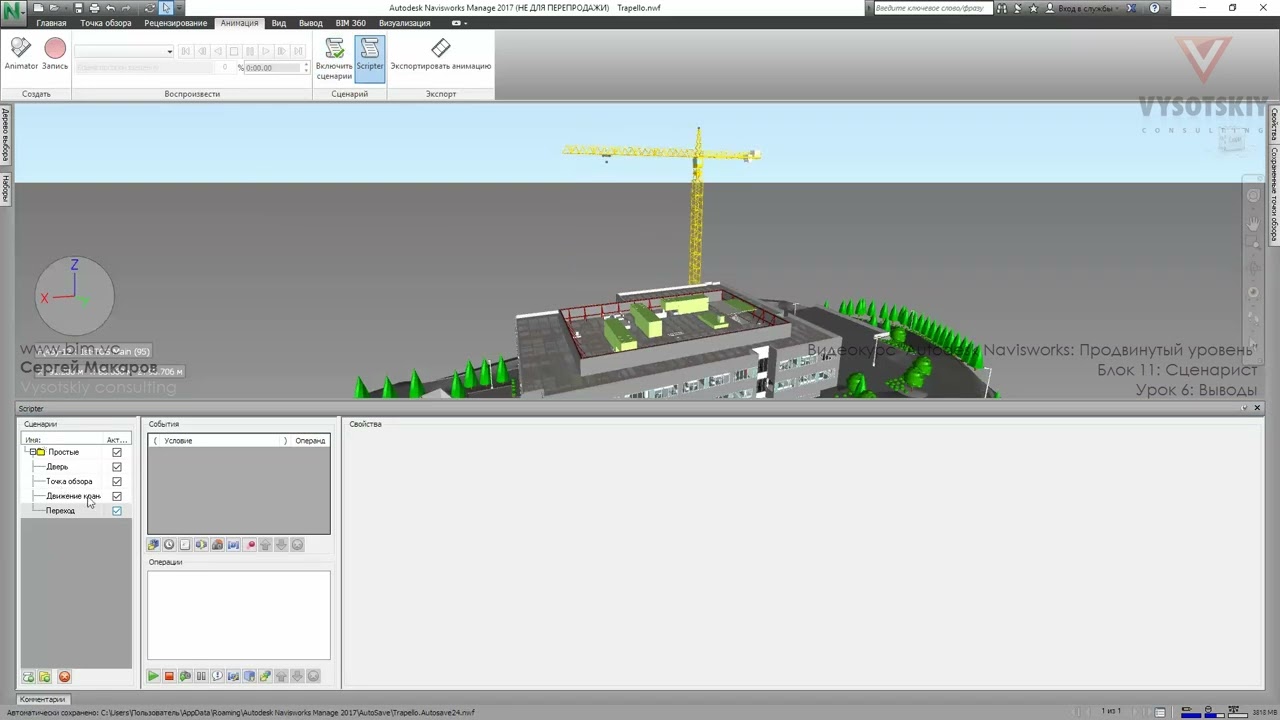Undo via quick access toolbar arrow
Image resolution: width=1280 pixels, height=720 pixels.
pos(110,8)
